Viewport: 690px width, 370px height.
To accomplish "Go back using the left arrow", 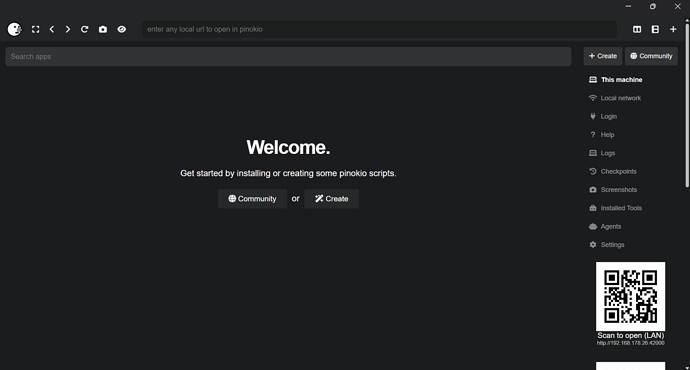I will click(52, 29).
